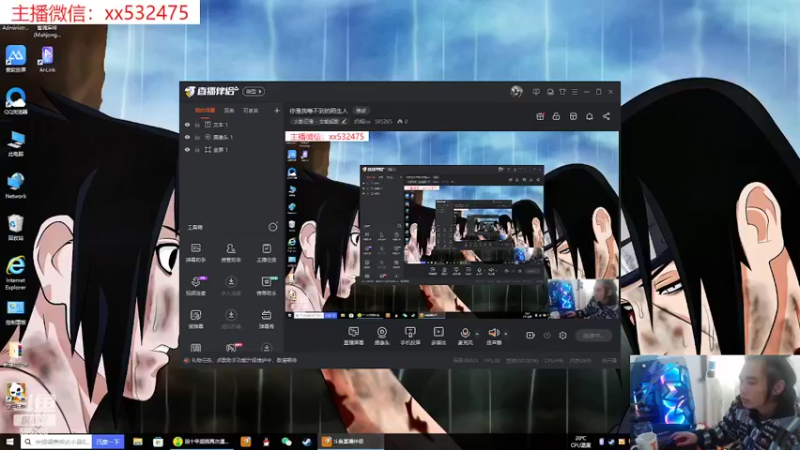Add a screen capture source from the bottom toolbar
800x450 pixels.
(354, 336)
